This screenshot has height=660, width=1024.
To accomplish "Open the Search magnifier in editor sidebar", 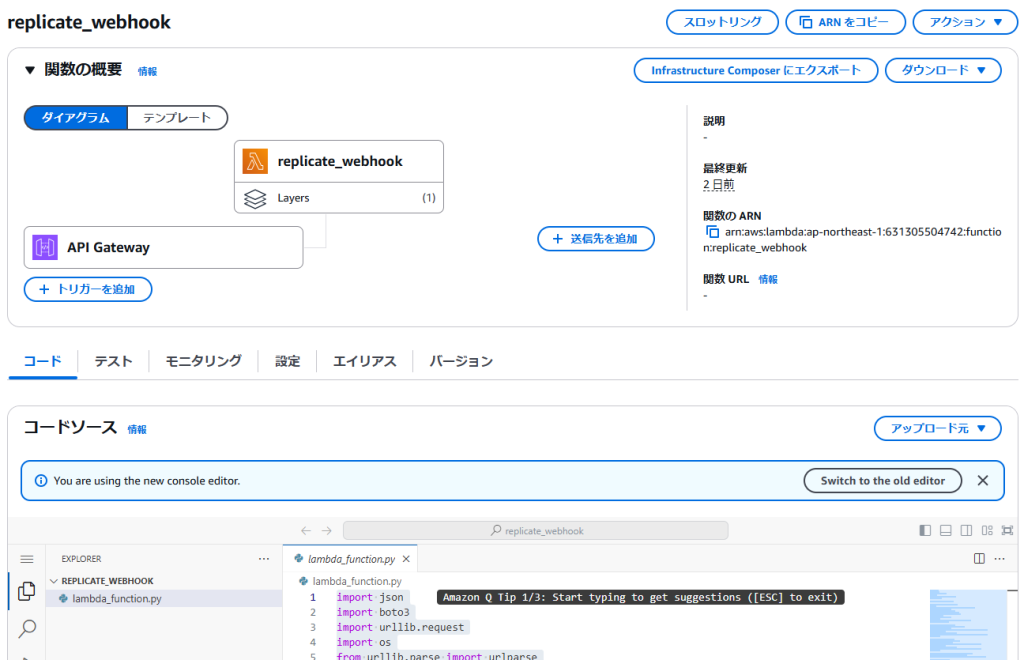I will [x=27, y=628].
